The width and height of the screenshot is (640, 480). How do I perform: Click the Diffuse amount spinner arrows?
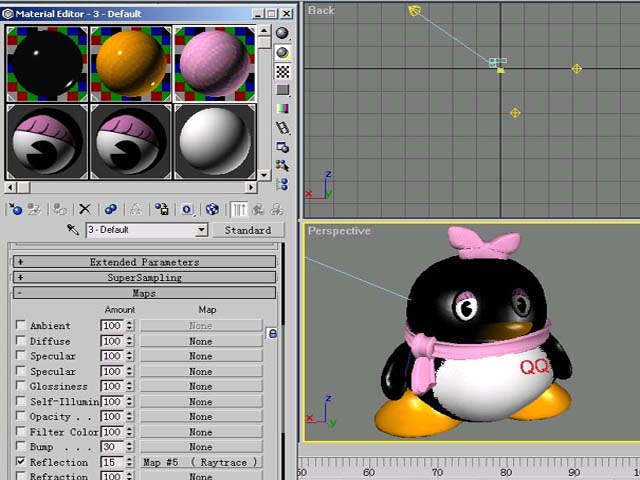pos(129,341)
